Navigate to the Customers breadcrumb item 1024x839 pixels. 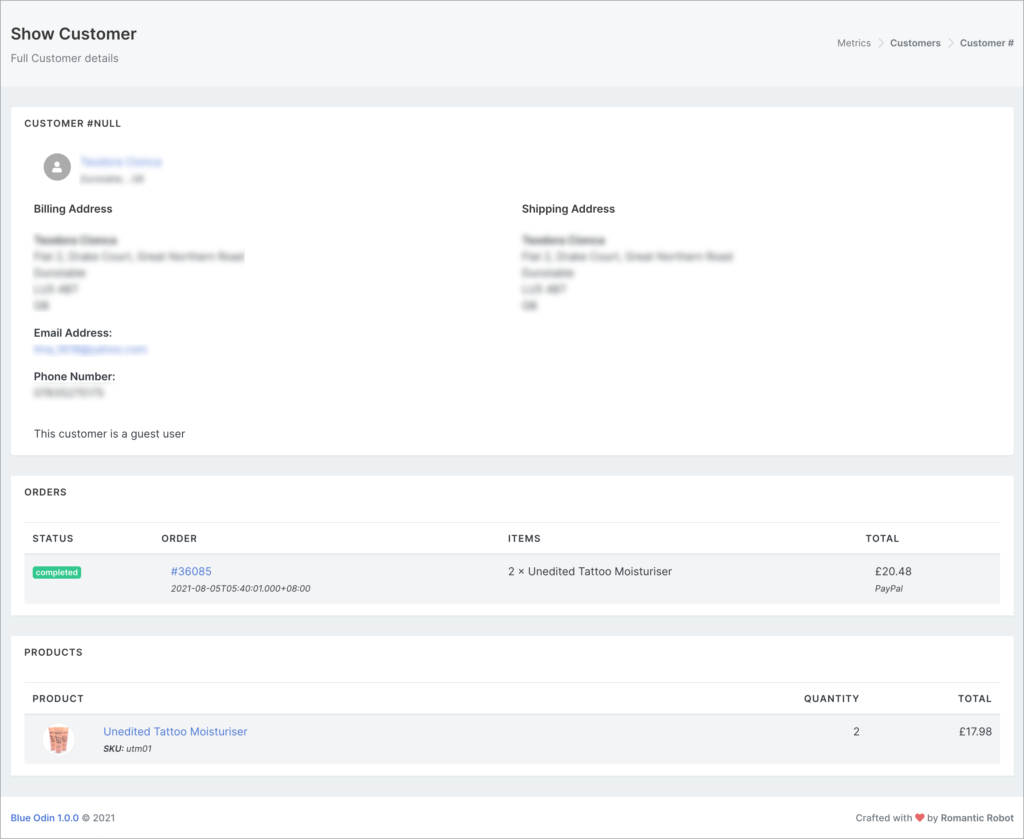pos(915,43)
